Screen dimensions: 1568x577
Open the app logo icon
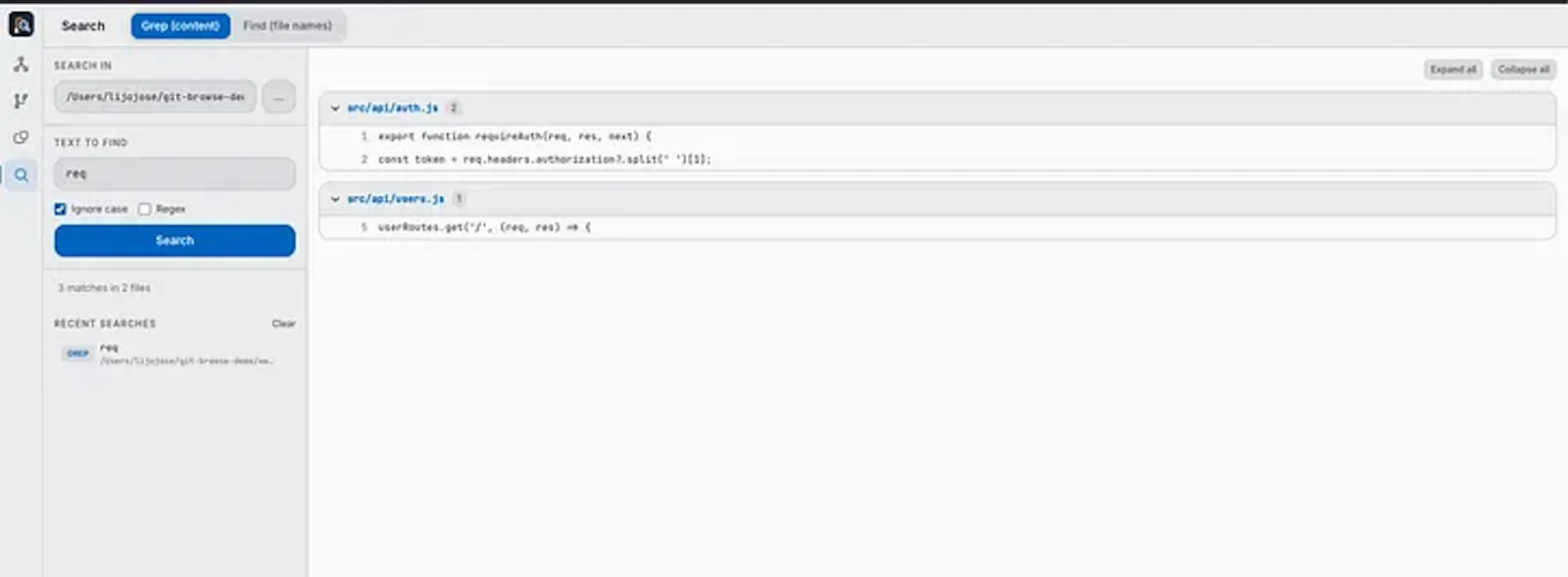click(x=21, y=24)
